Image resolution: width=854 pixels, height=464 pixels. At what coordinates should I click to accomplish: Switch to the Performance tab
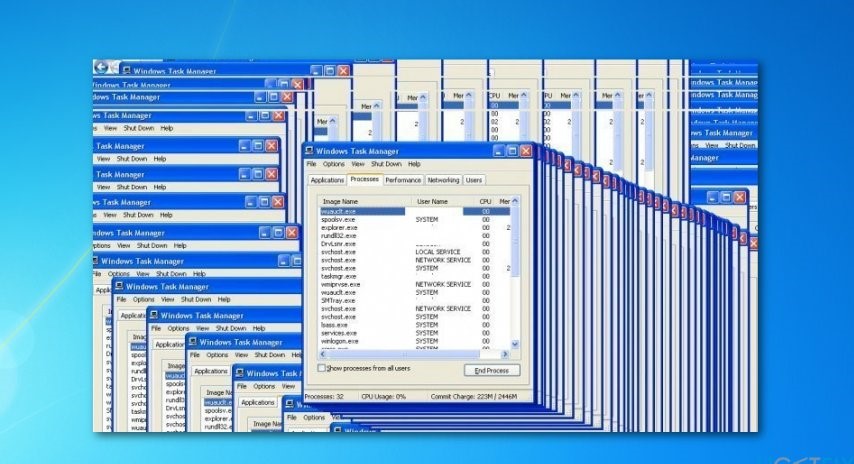(403, 180)
